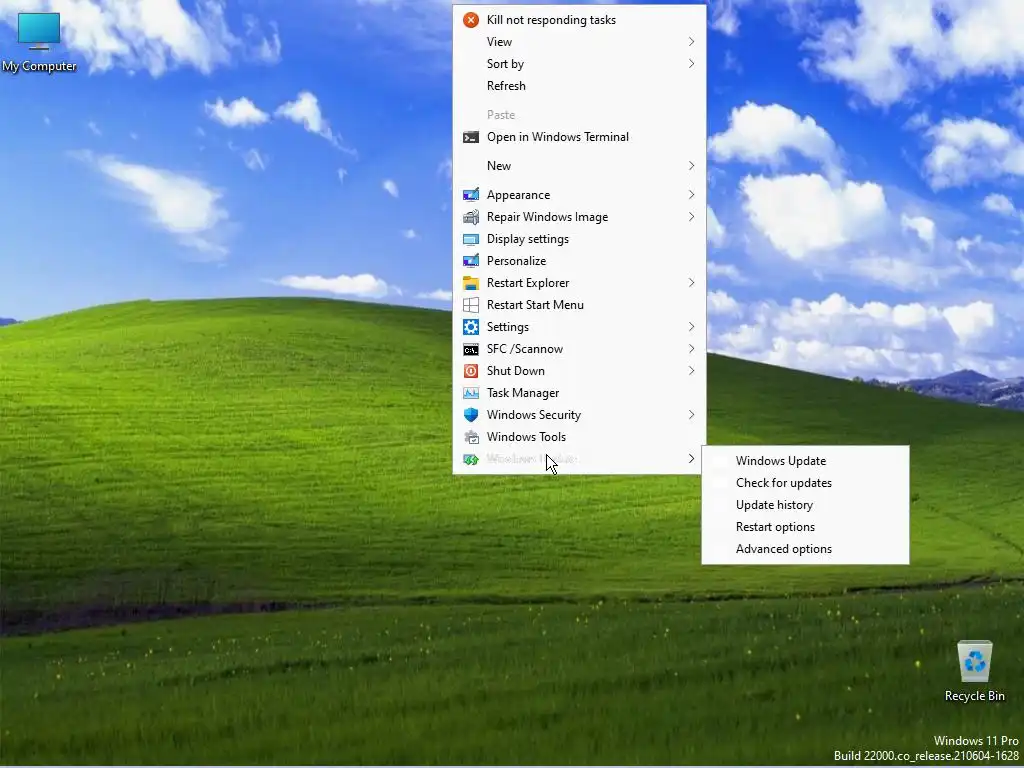1024x768 pixels.
Task: Expand the Restart Explorer submenu arrow
Action: coord(691,283)
